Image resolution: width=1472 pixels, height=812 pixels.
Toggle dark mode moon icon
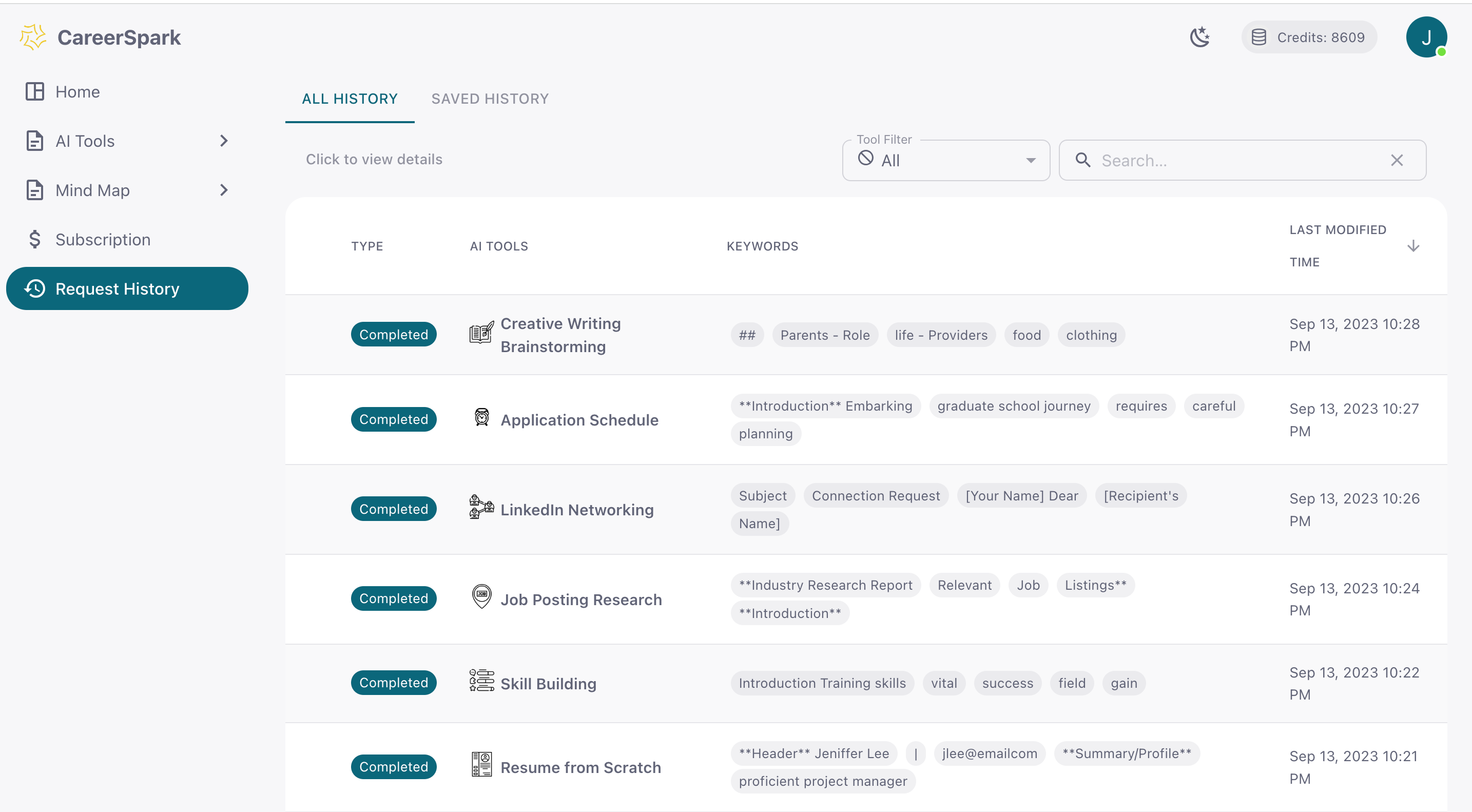pos(1199,37)
